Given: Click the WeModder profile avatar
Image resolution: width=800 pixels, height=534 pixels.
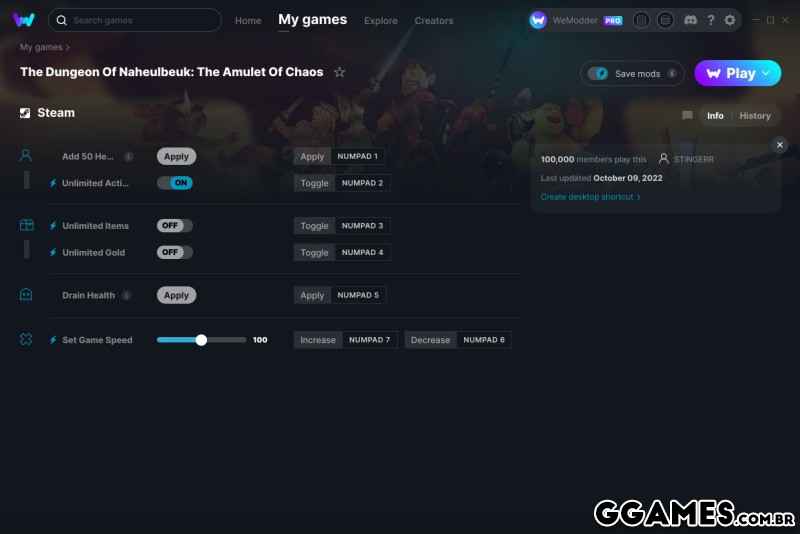Looking at the screenshot, I should [x=538, y=20].
